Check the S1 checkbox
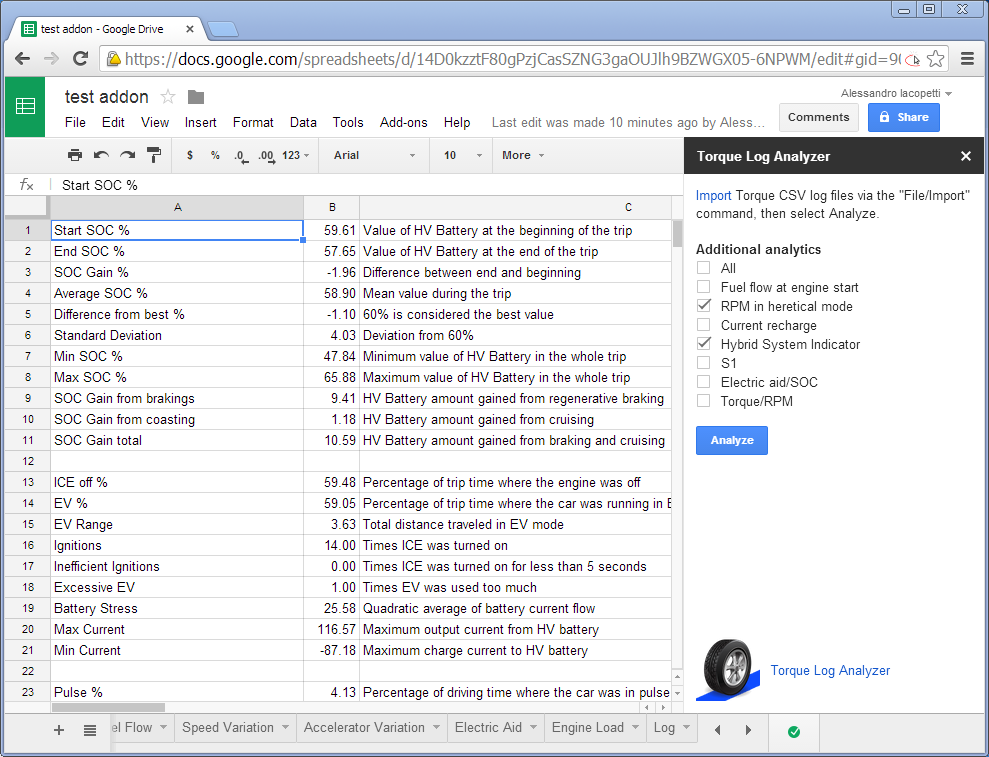Image resolution: width=989 pixels, height=757 pixels. point(703,362)
